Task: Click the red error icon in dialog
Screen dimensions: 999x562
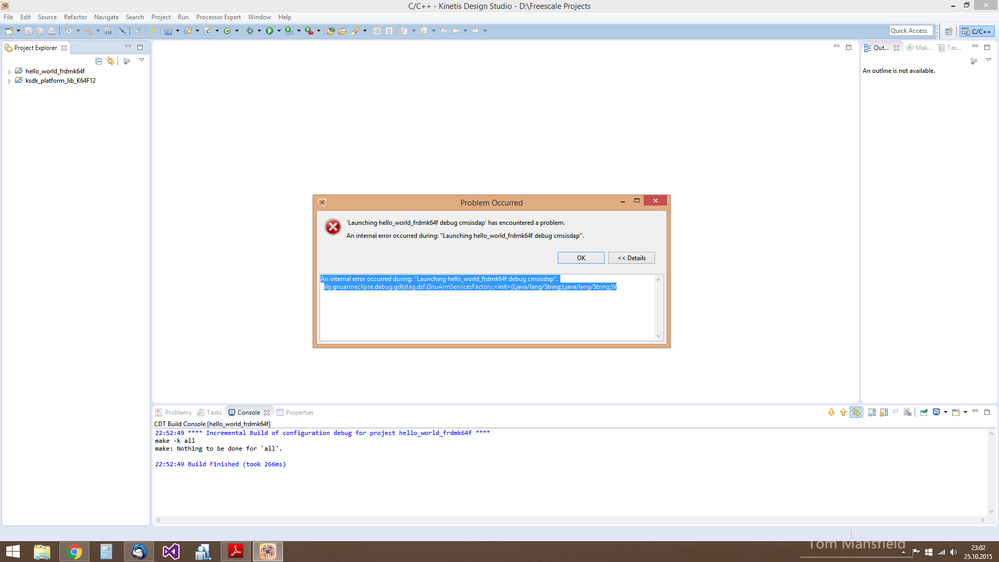Action: 333,227
